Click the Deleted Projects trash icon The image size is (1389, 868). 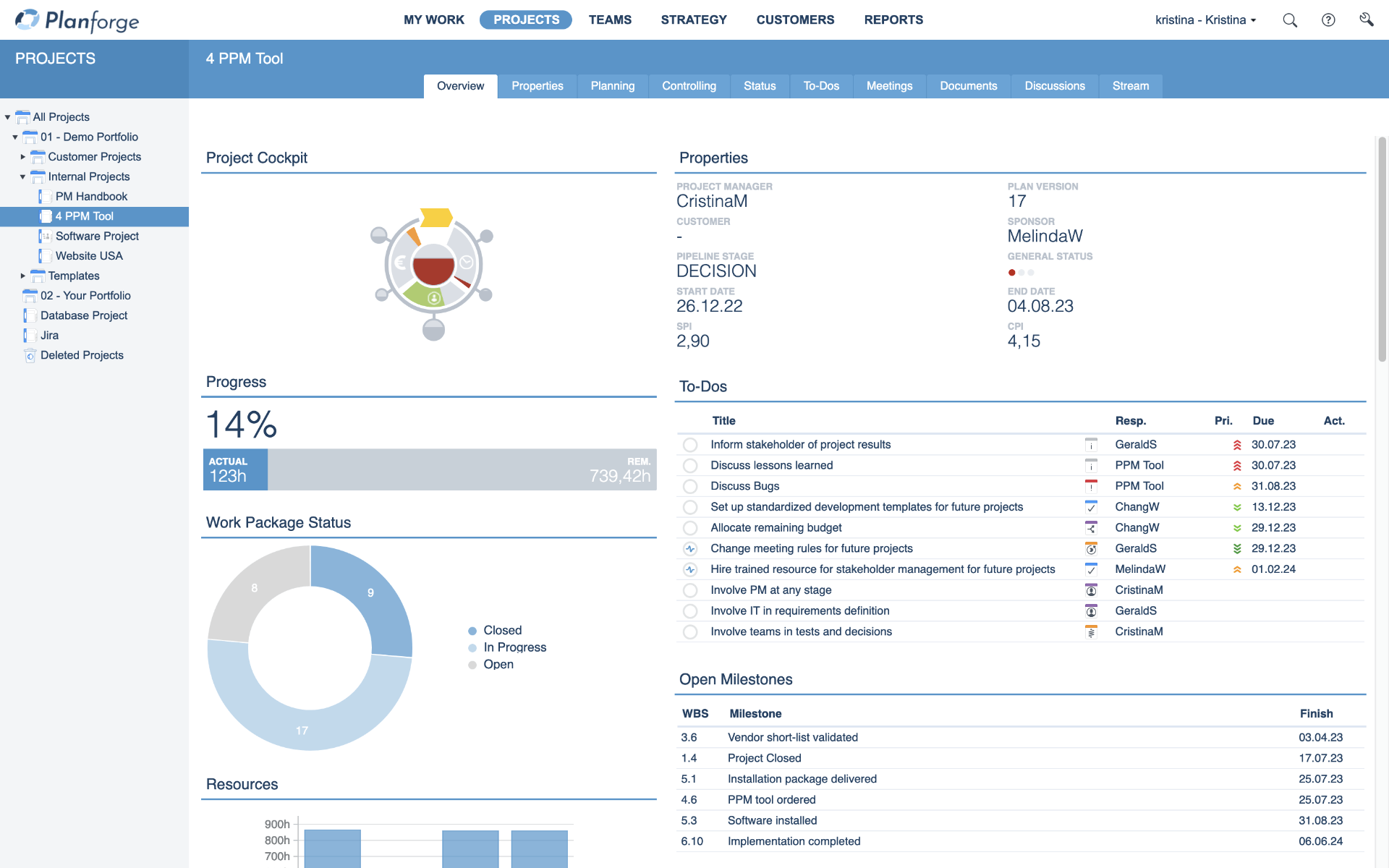coord(30,355)
